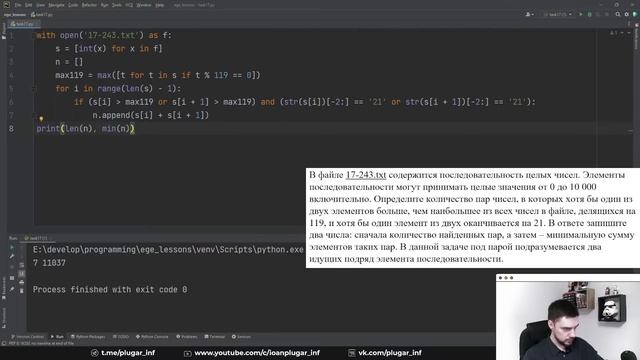Image resolution: width=640 pixels, height=360 pixels.
Task: Click console output line '7 11837'
Action: point(49,263)
